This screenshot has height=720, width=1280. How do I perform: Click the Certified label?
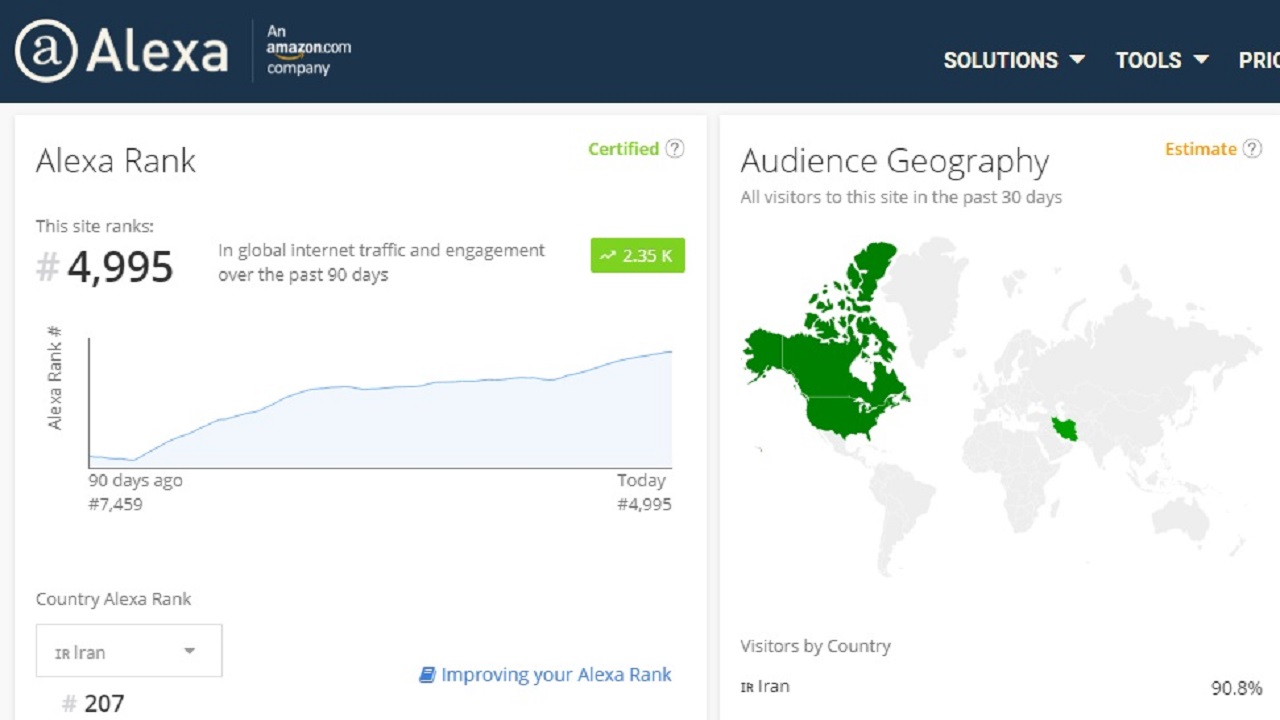623,149
